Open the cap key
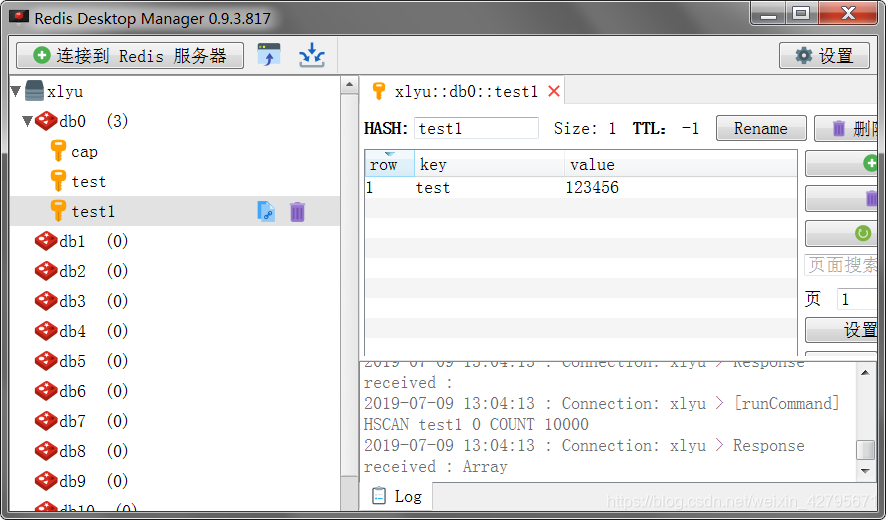Viewport: 886px width, 520px height. 84,151
